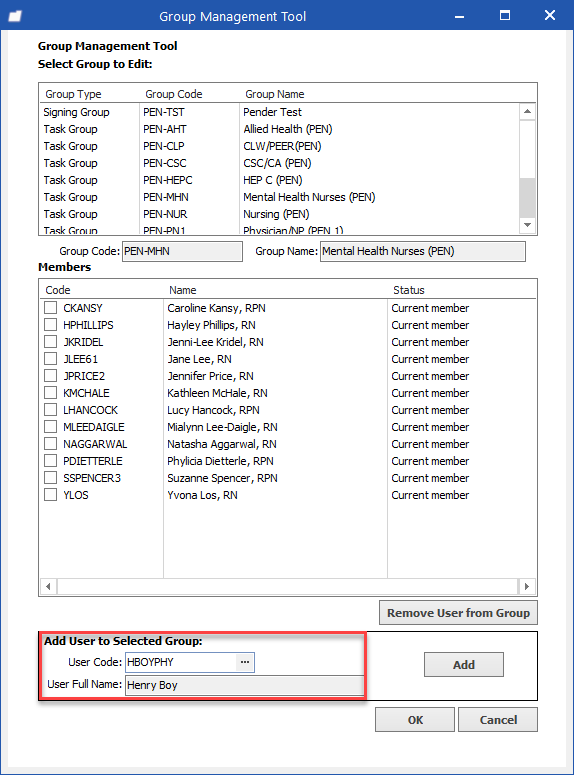This screenshot has width=574, height=775.
Task: Select the Nursing (PEN) group row
Action: (x=279, y=214)
